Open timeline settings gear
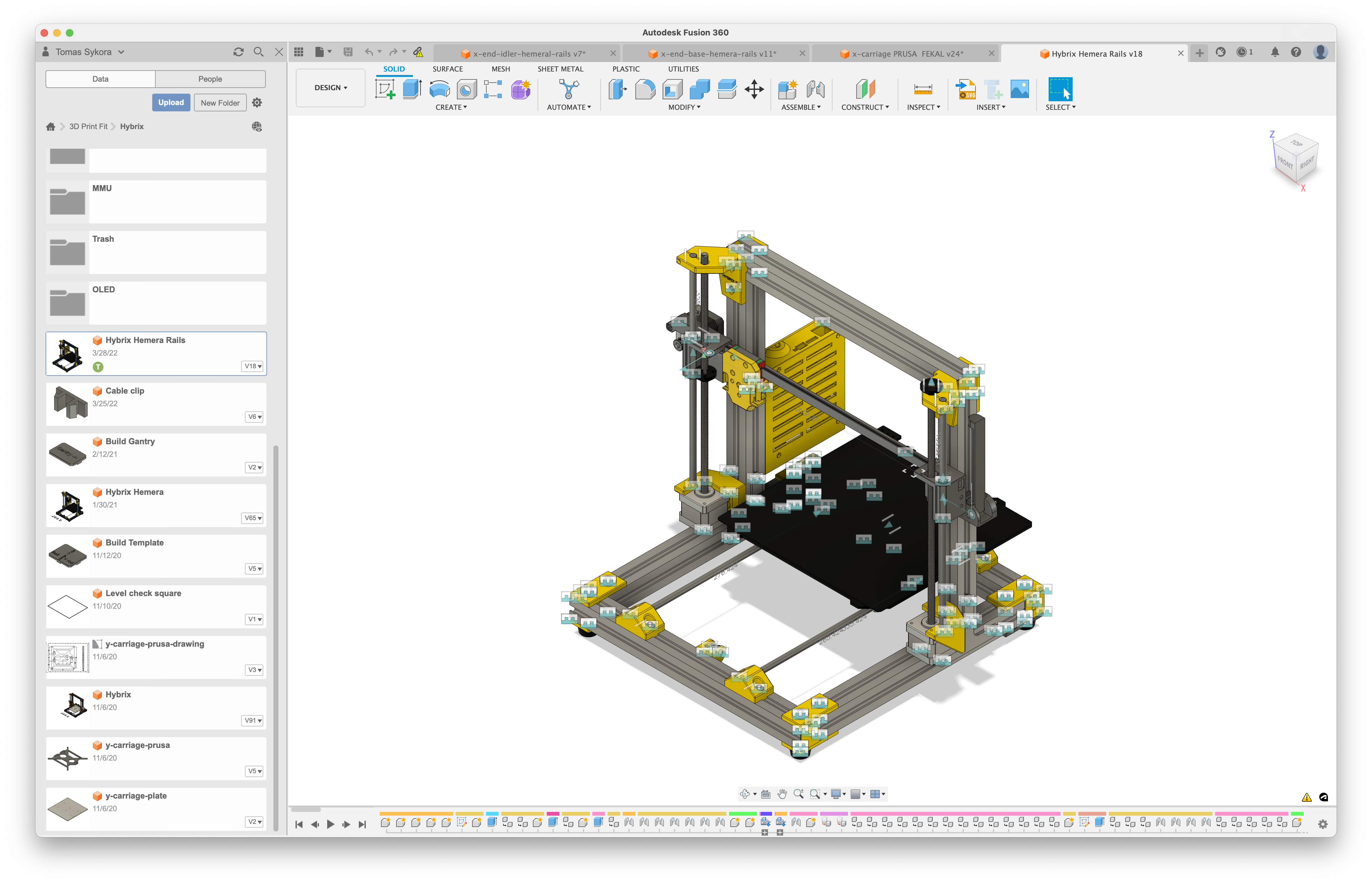This screenshot has height=884, width=1372. (1323, 824)
